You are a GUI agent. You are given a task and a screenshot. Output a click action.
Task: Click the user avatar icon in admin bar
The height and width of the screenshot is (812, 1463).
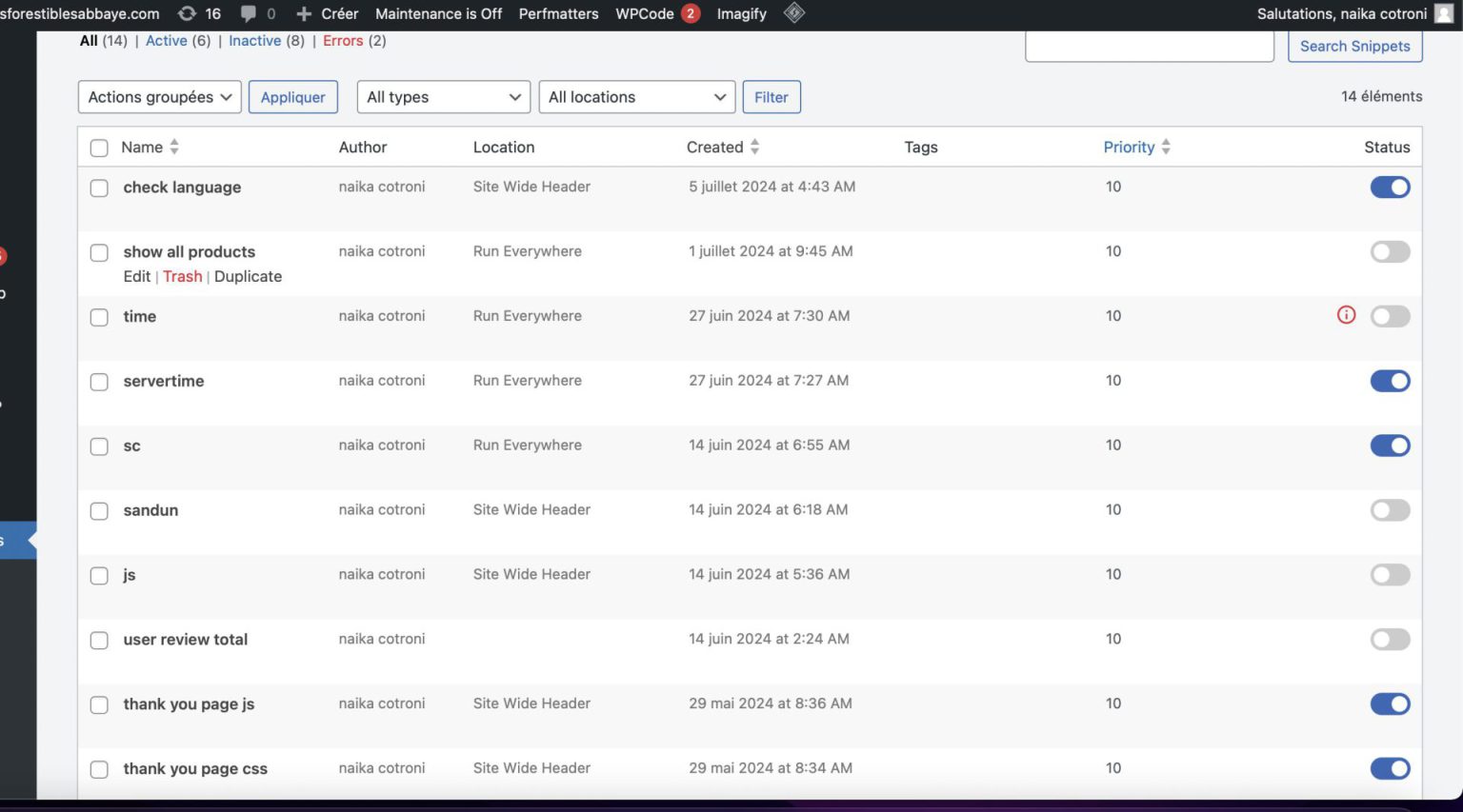click(1444, 13)
